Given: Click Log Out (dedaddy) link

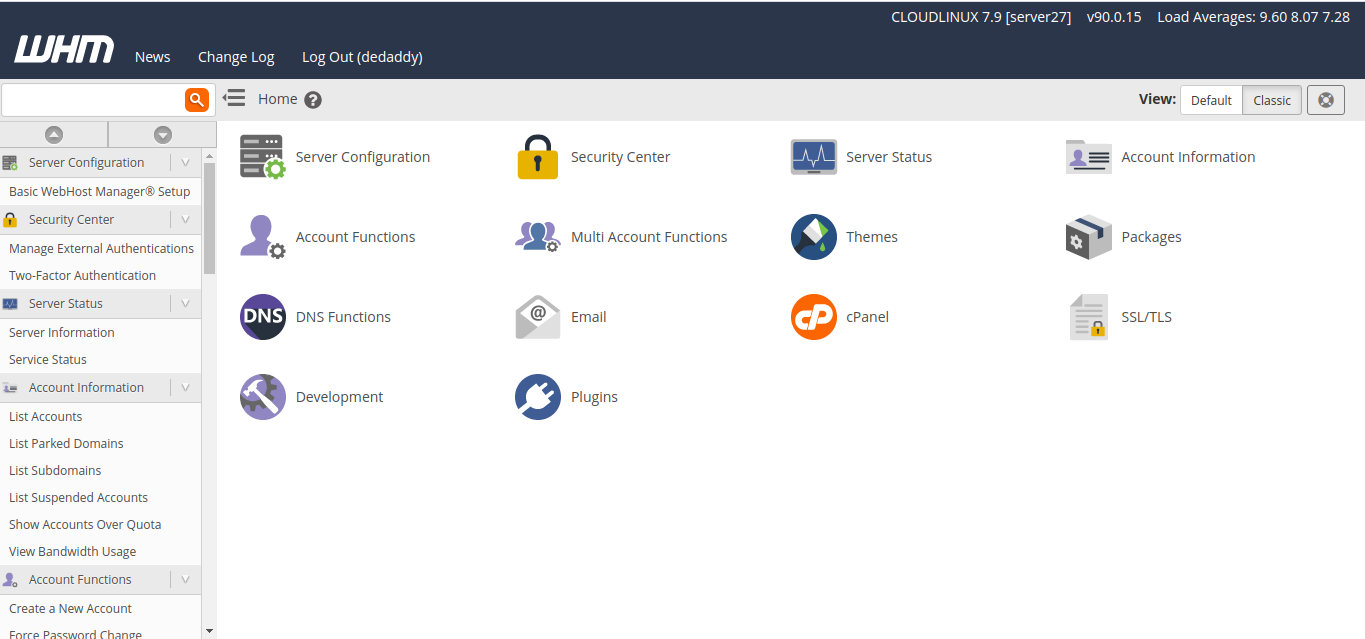Looking at the screenshot, I should pos(362,57).
